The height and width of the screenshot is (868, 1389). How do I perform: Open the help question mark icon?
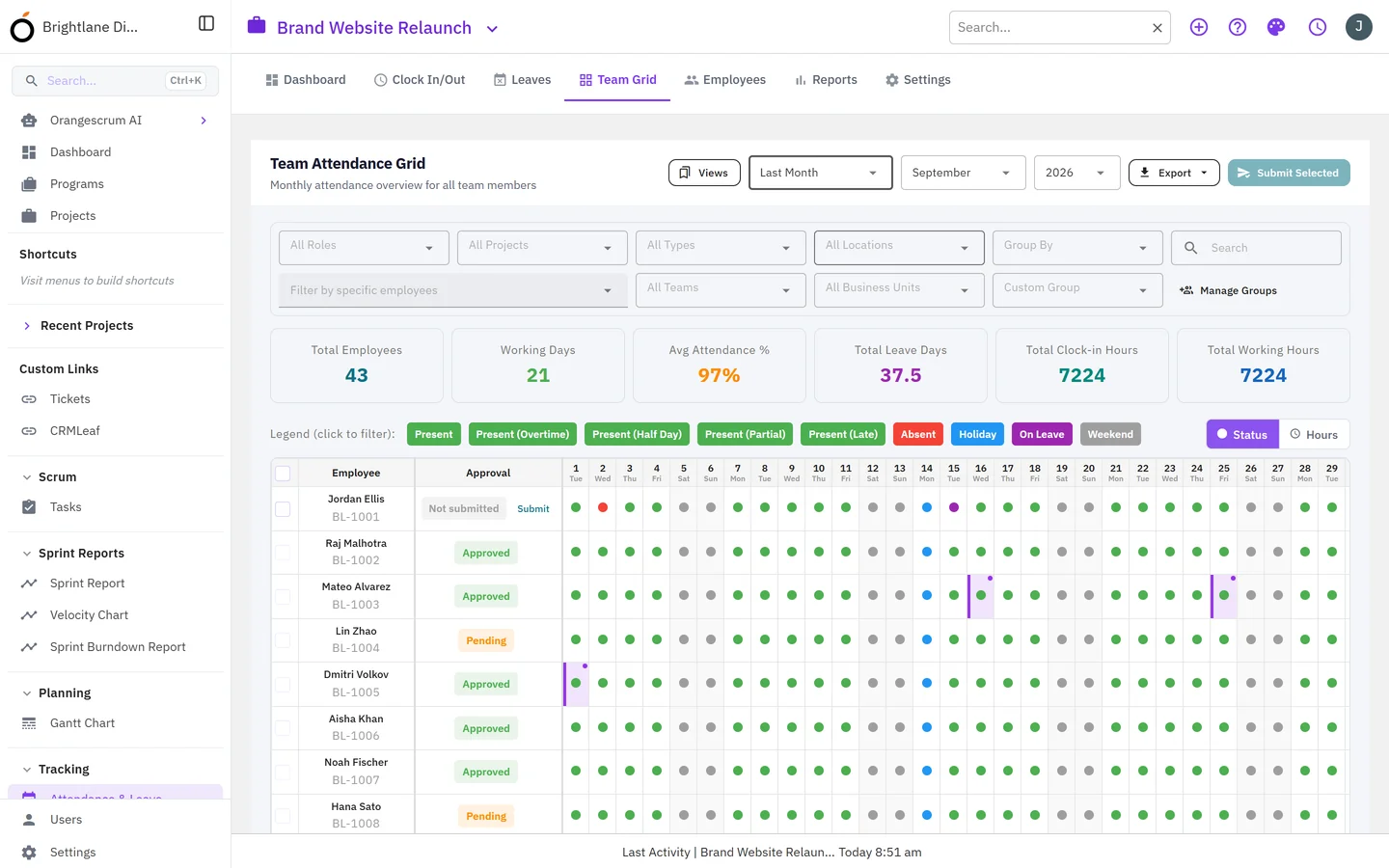click(1238, 27)
